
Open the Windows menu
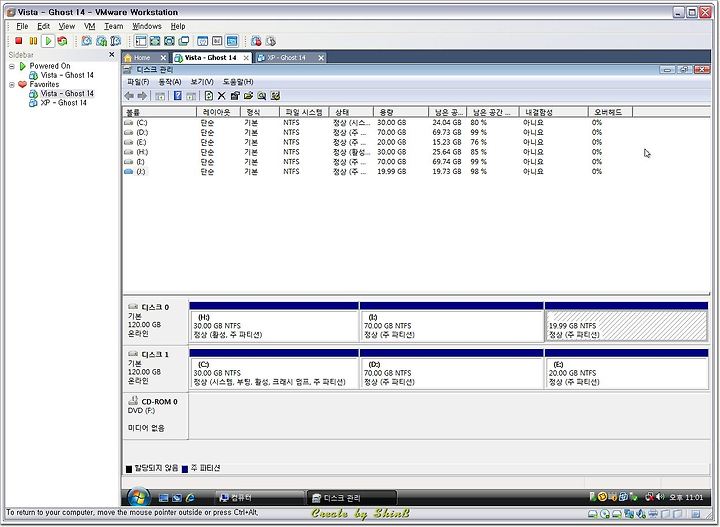[x=147, y=26]
